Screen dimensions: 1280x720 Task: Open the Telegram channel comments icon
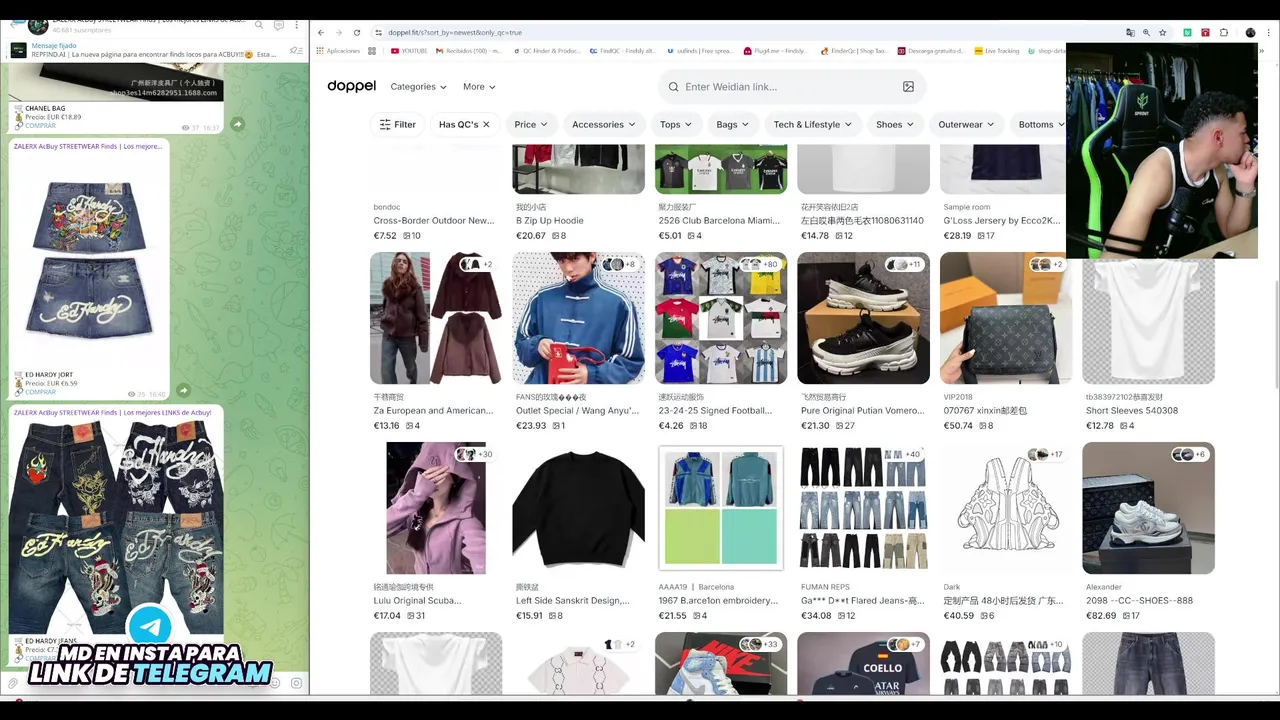[278, 24]
